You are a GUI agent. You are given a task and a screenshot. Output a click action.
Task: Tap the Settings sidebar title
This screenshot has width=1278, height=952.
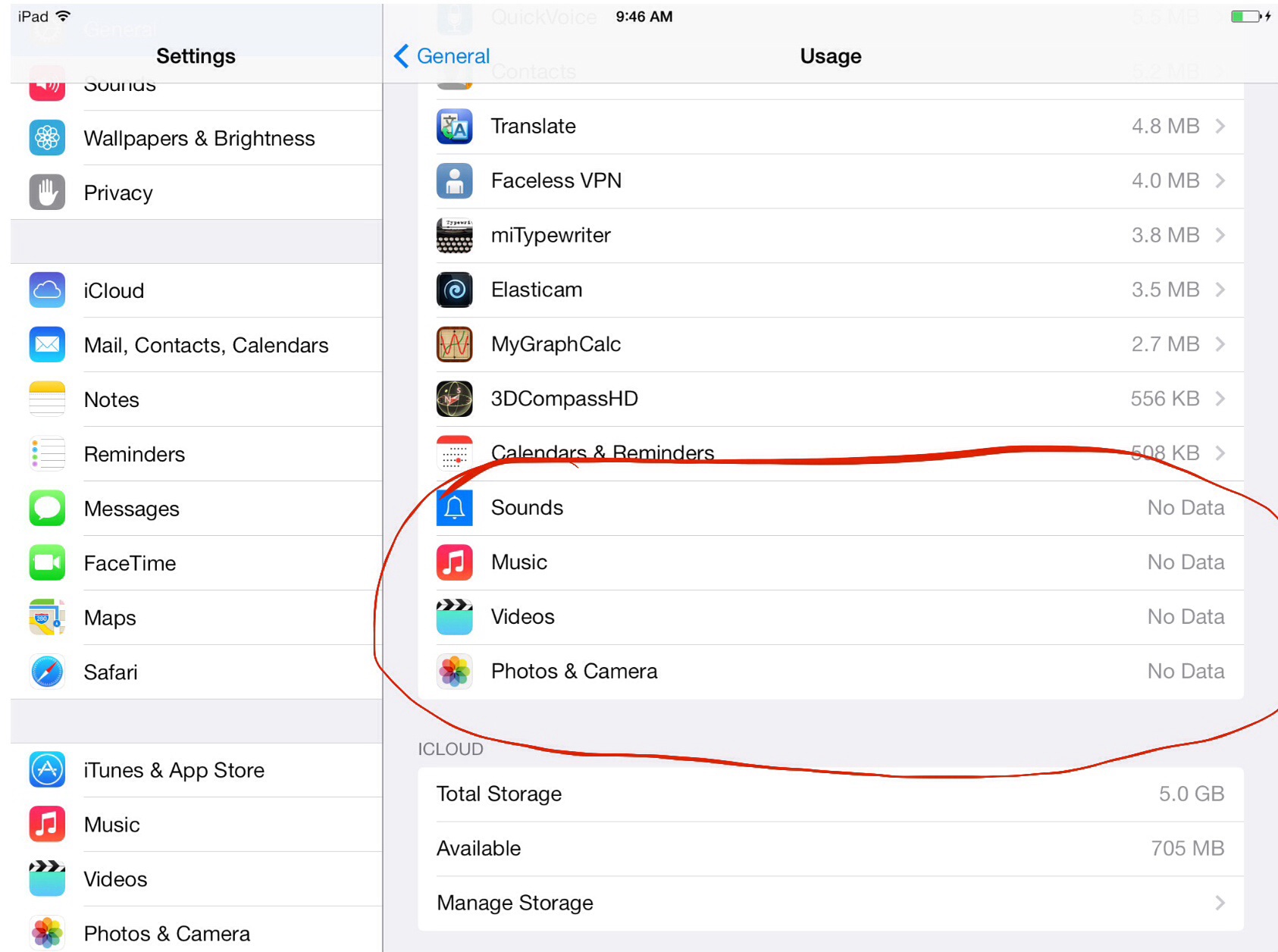coord(196,56)
